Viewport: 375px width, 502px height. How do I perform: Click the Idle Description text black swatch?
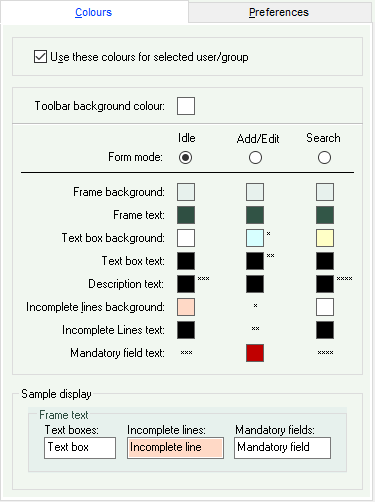(x=186, y=284)
